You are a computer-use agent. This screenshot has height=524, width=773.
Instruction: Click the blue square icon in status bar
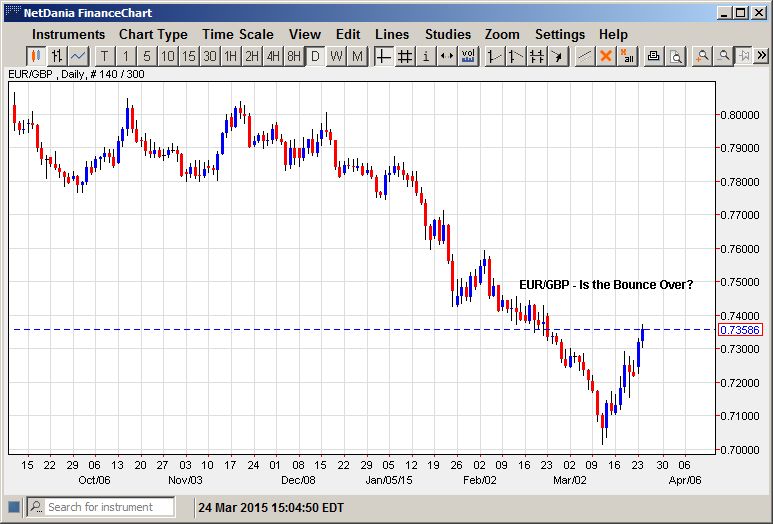(x=14, y=507)
